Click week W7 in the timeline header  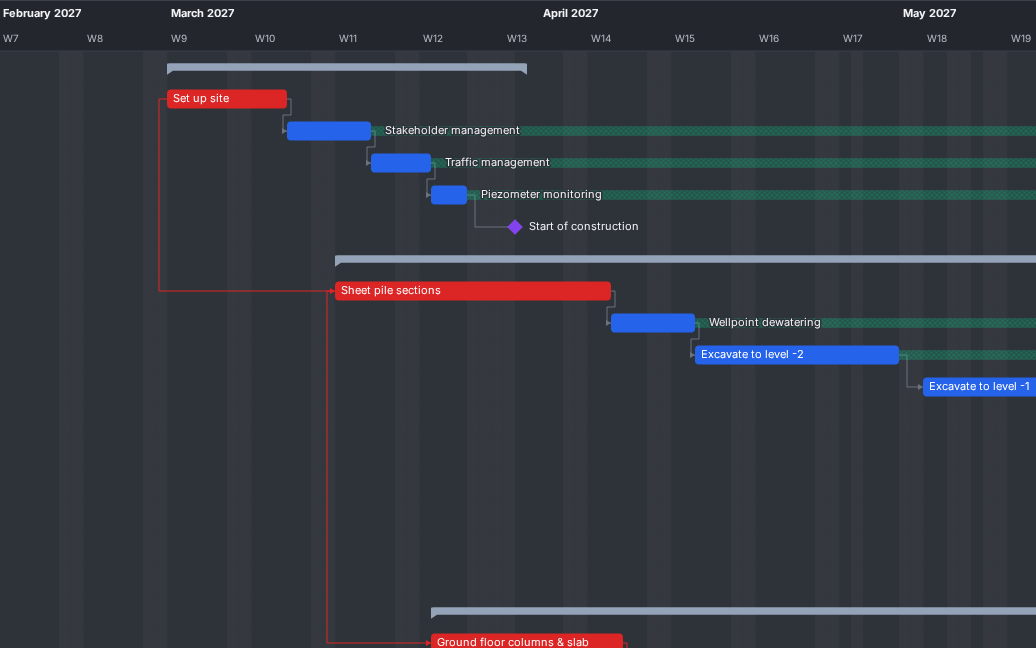[x=11, y=38]
